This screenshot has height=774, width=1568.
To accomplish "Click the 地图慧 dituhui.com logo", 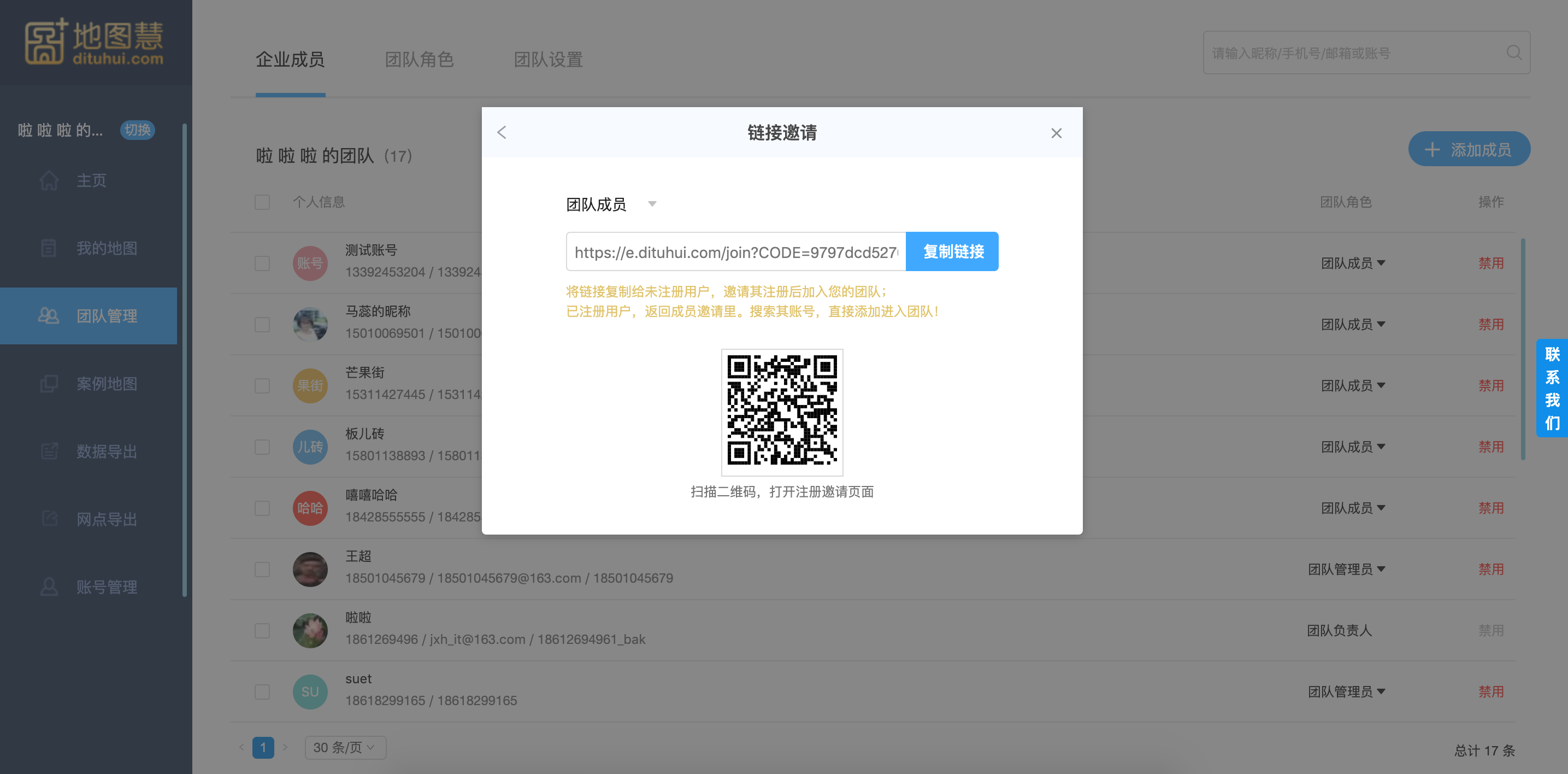I will point(95,42).
